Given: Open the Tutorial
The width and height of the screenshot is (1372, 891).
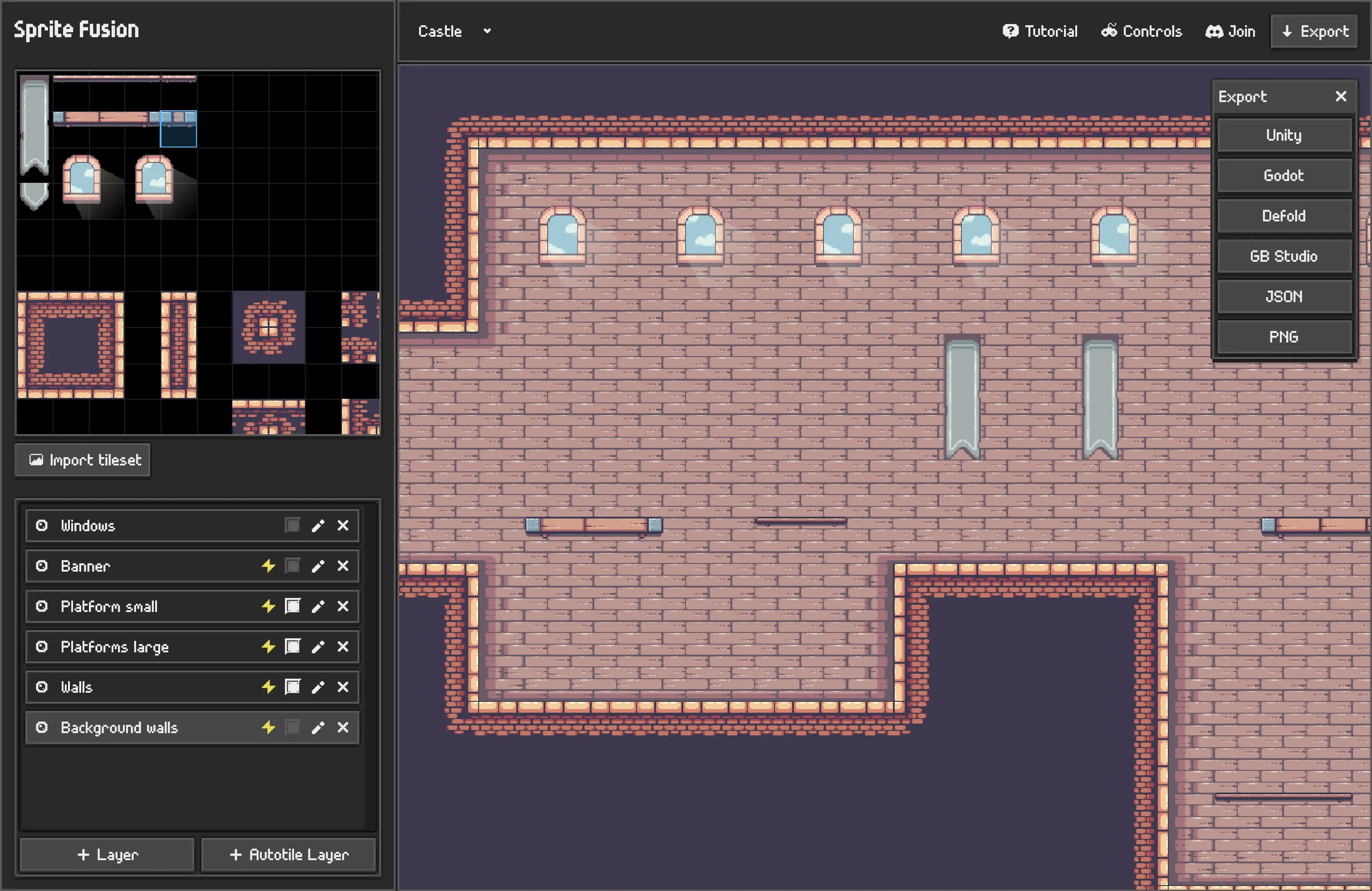Looking at the screenshot, I should pos(1040,31).
